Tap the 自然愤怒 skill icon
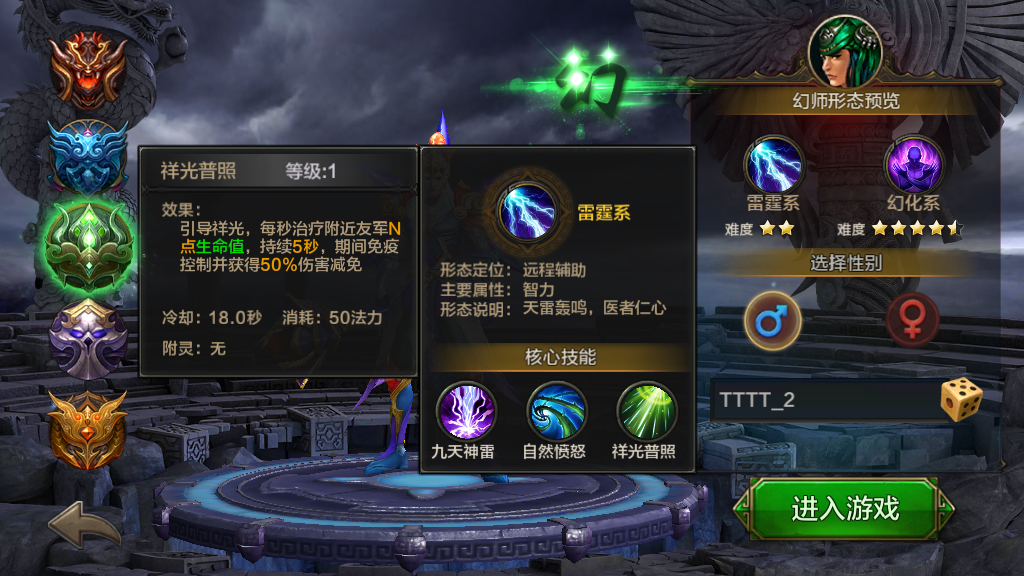The width and height of the screenshot is (1024, 576). [x=556, y=412]
